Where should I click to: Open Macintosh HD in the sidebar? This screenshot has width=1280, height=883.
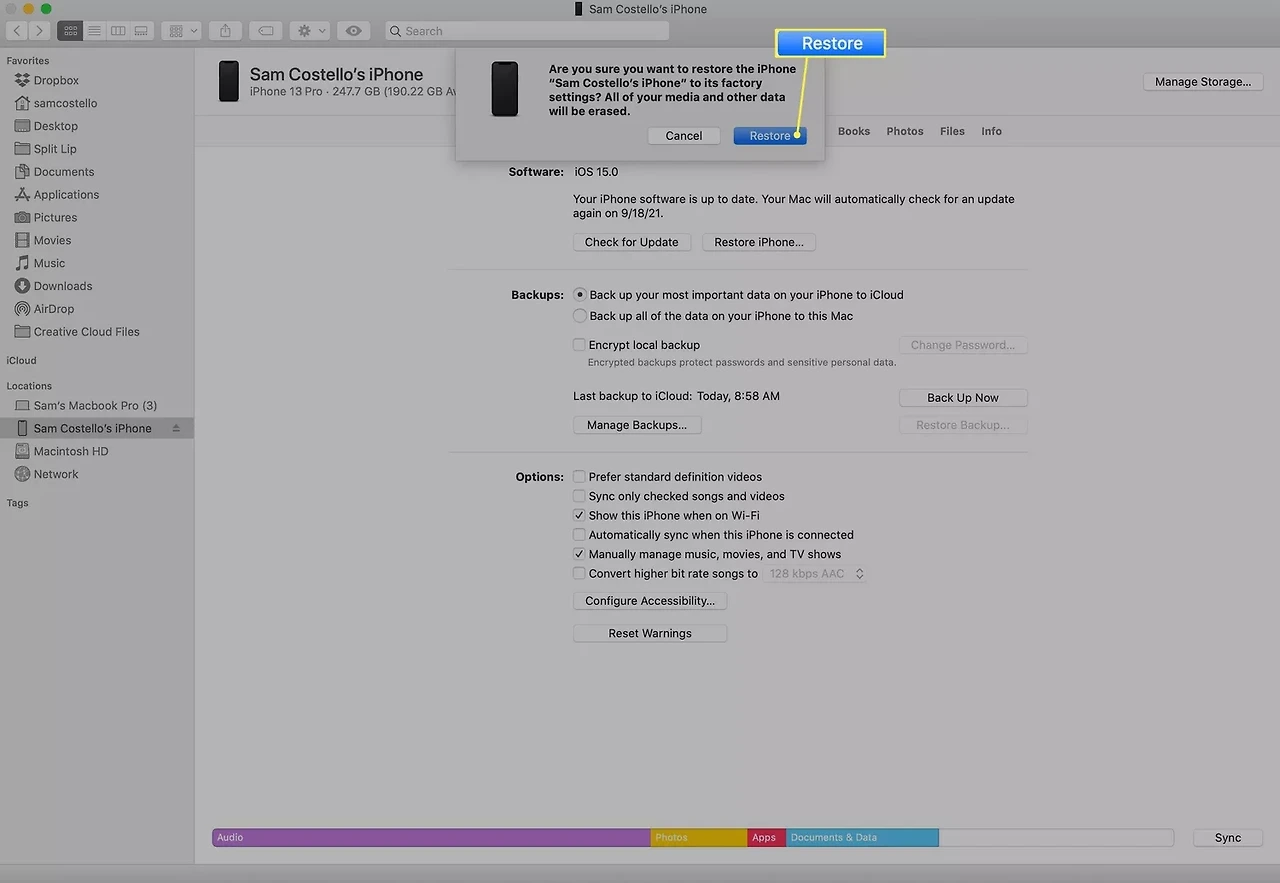coord(70,451)
